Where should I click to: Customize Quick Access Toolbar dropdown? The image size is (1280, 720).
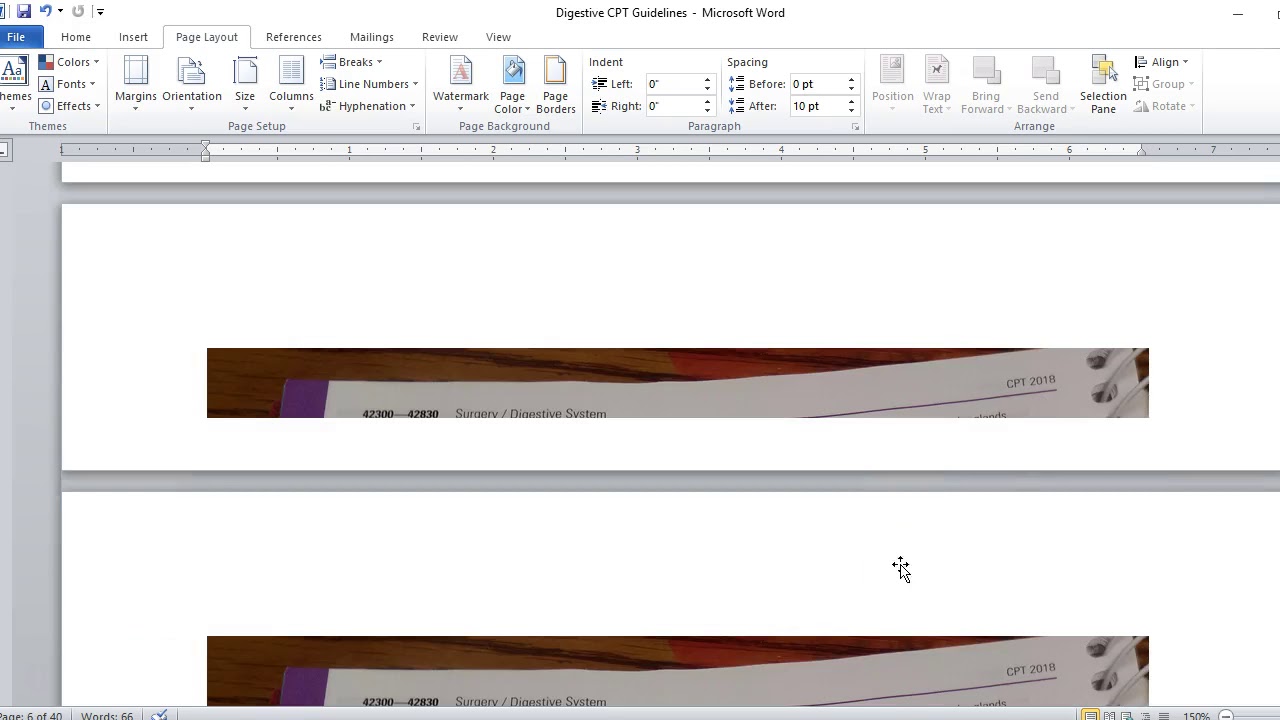tap(100, 12)
